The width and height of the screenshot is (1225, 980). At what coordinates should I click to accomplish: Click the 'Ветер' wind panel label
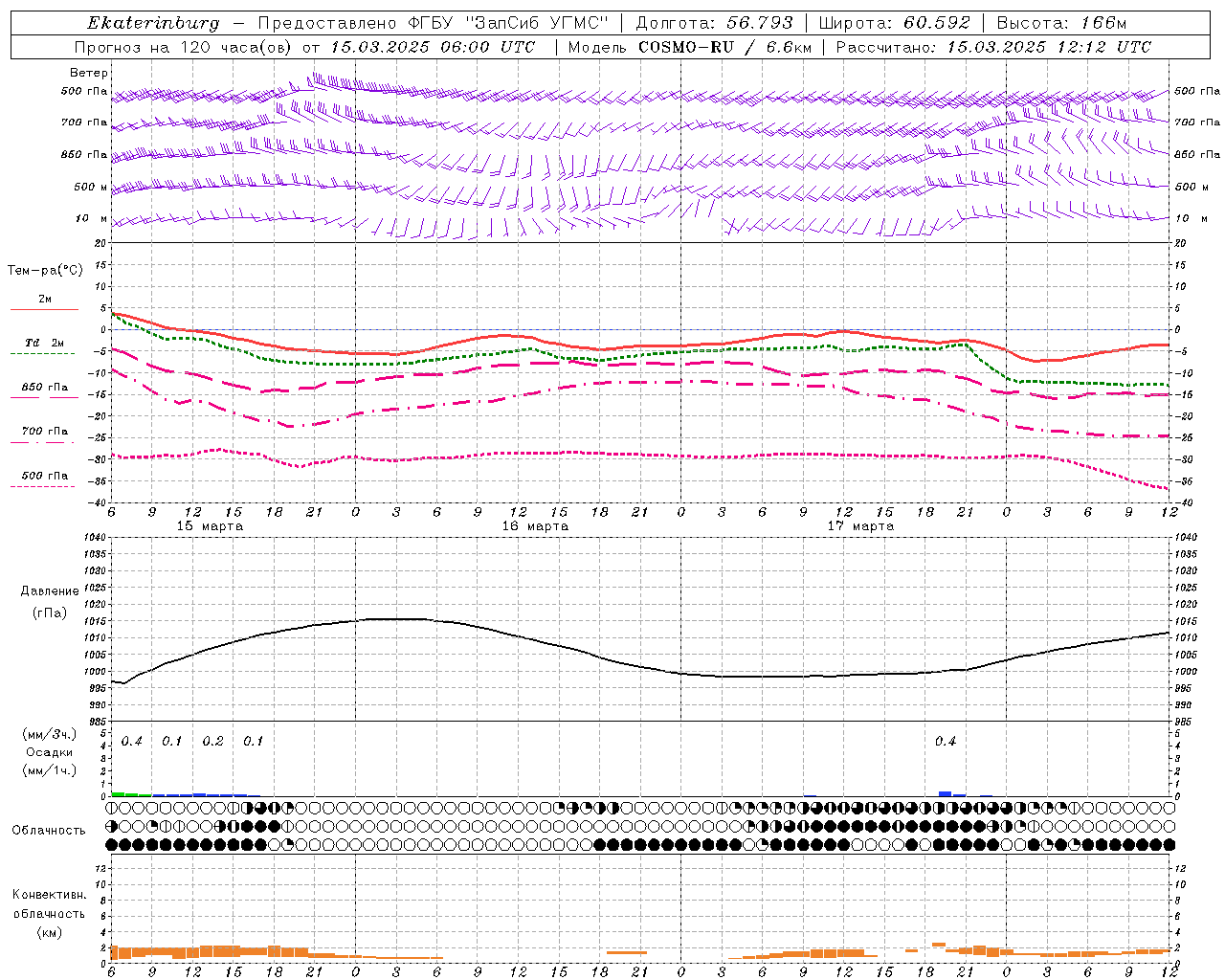pyautogui.click(x=89, y=73)
